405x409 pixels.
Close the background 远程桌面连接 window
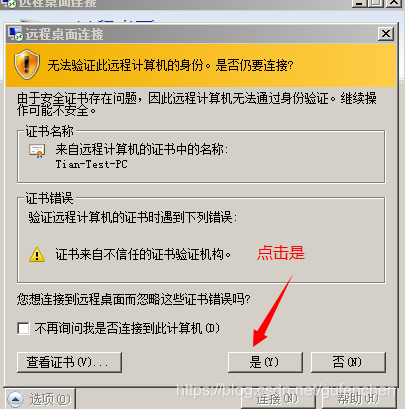(x=393, y=3)
